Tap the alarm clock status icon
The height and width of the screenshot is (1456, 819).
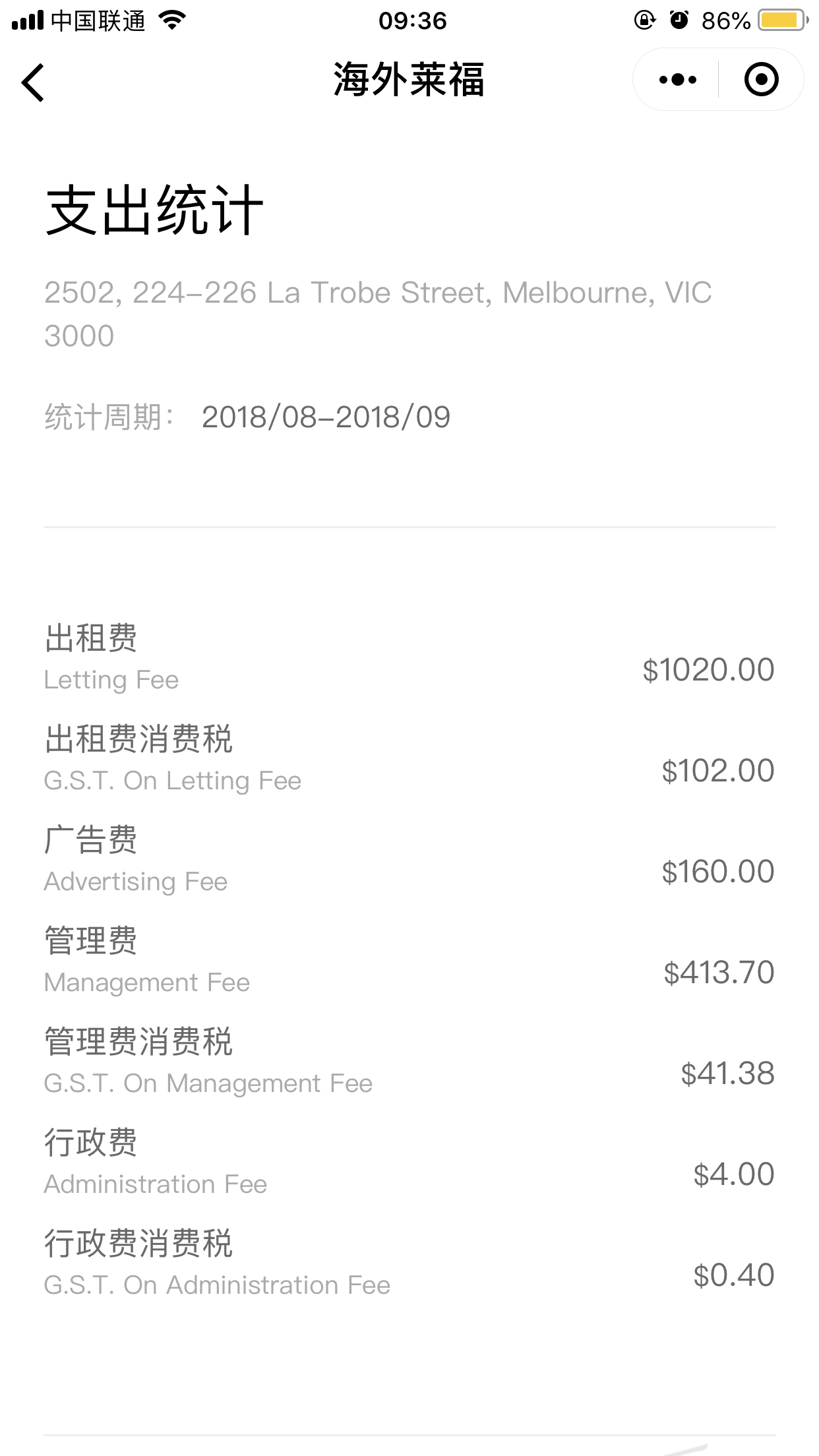click(679, 20)
